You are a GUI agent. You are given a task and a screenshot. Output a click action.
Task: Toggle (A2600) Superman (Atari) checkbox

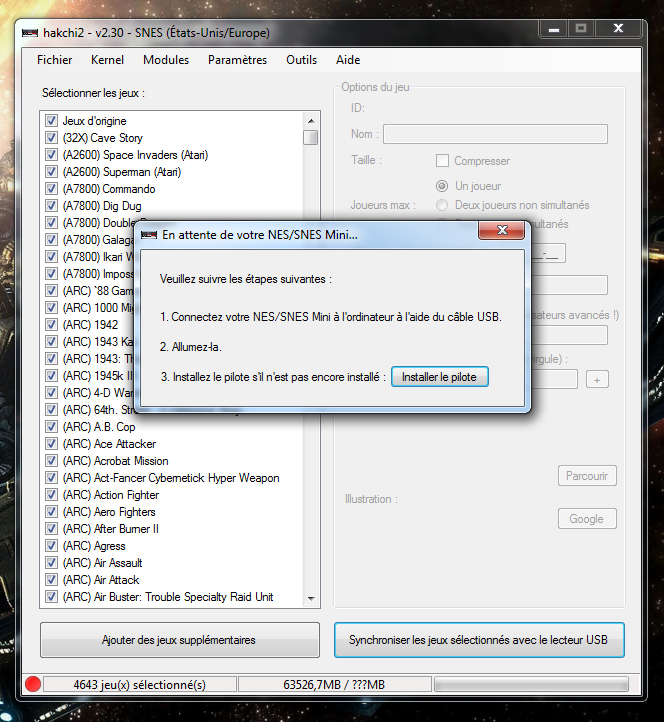point(51,172)
